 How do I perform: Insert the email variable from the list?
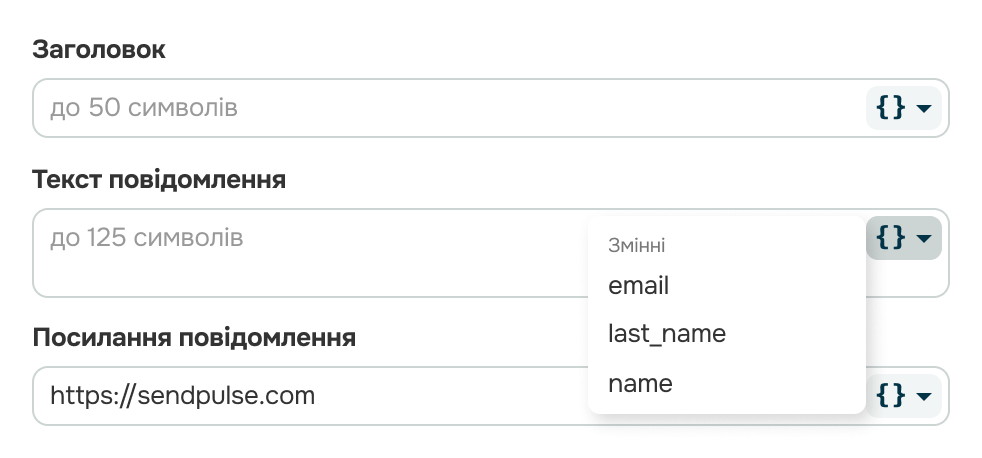pos(638,286)
